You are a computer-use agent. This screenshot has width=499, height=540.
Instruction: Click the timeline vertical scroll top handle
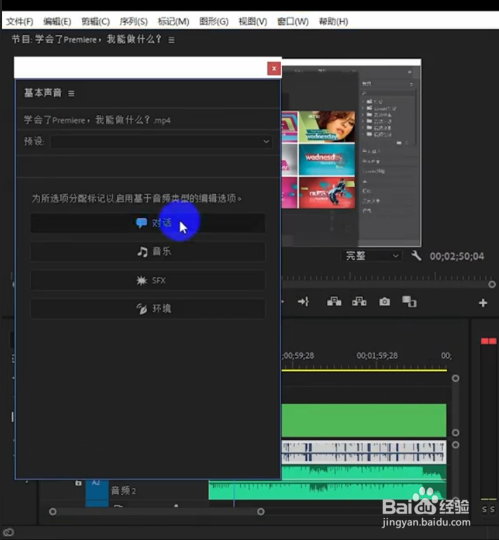(455, 378)
